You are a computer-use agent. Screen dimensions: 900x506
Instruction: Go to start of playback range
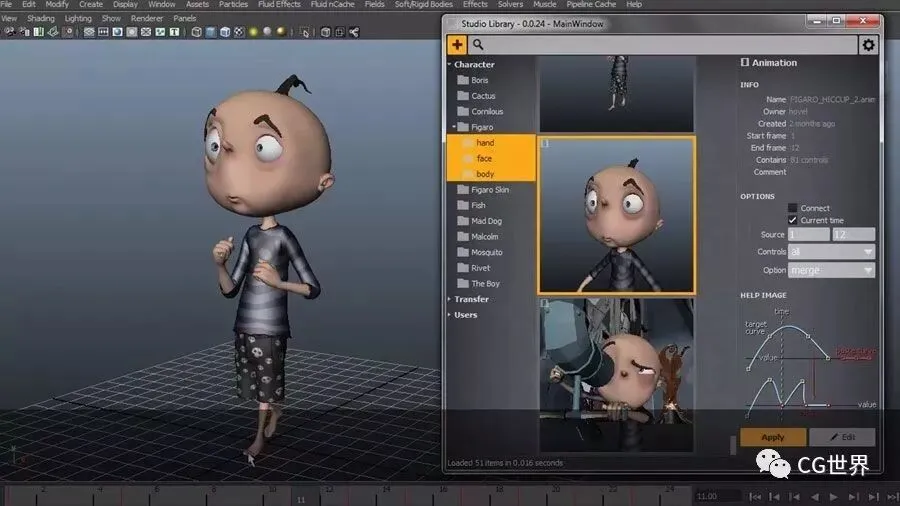(x=755, y=497)
